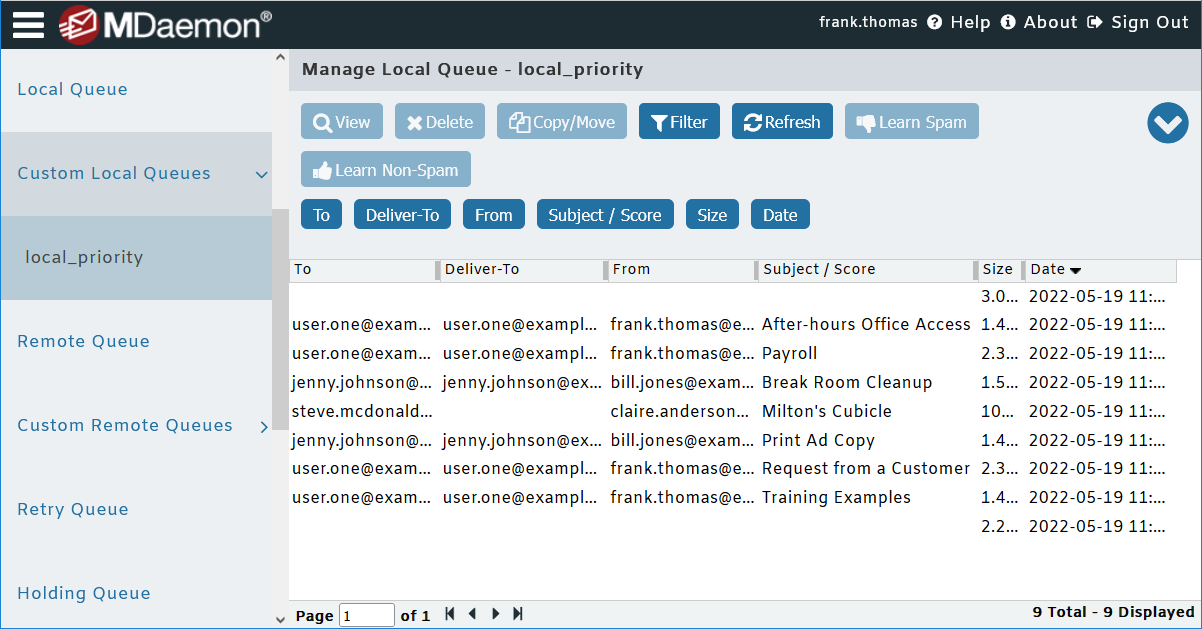
Task: Filter messages by Subject / Score
Action: pos(605,214)
